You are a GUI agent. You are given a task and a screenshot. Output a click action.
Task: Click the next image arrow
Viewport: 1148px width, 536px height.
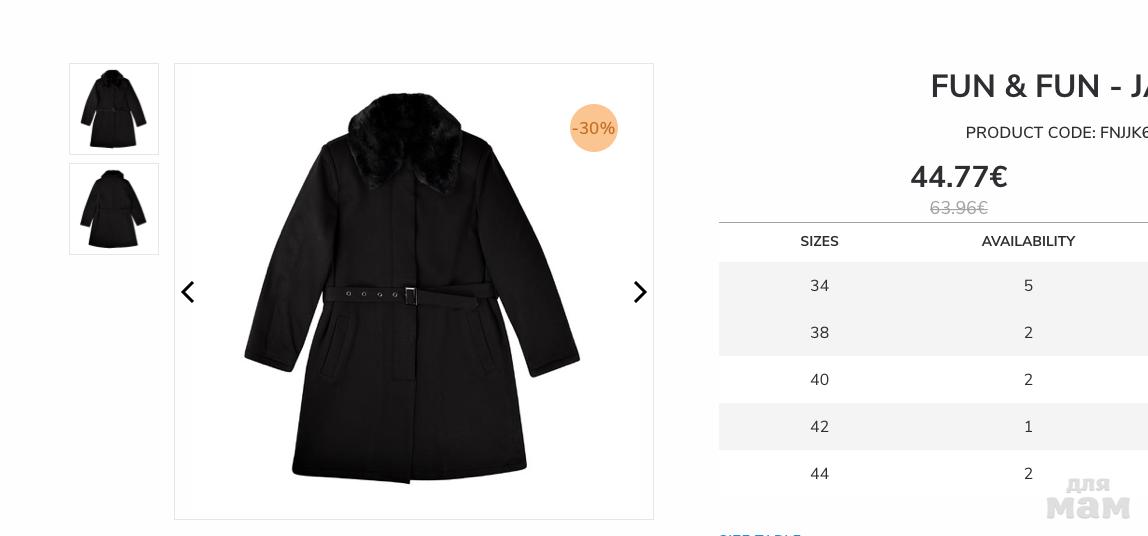(x=640, y=292)
